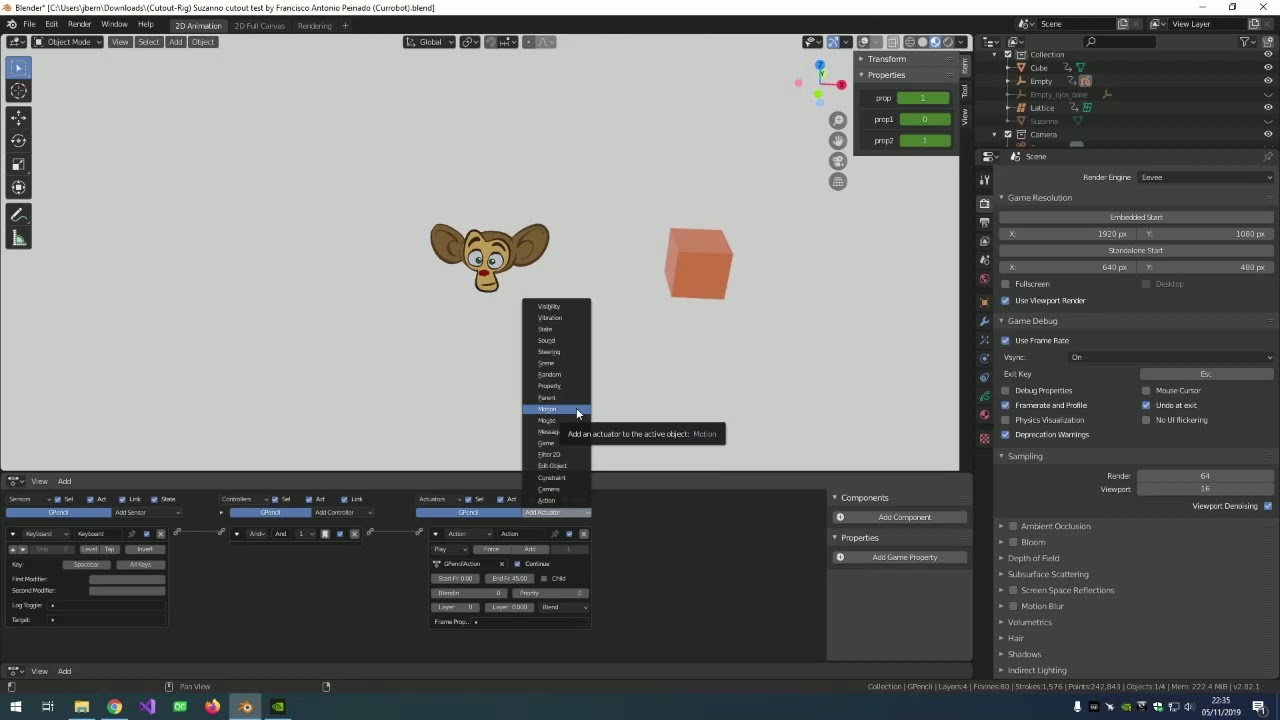Open the View Layer properties tab icon
1280x720 pixels.
click(x=985, y=241)
